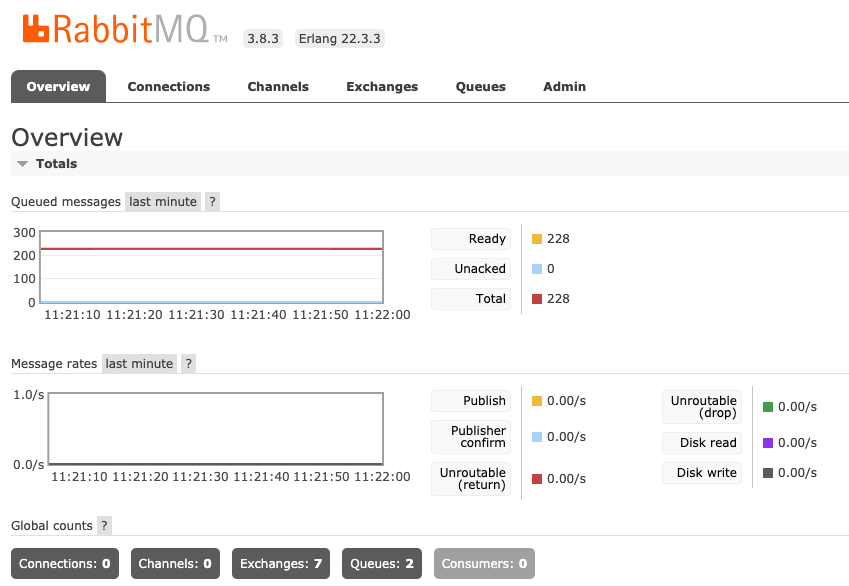Click the Erlang 22.3.3 version badge

[x=339, y=38]
